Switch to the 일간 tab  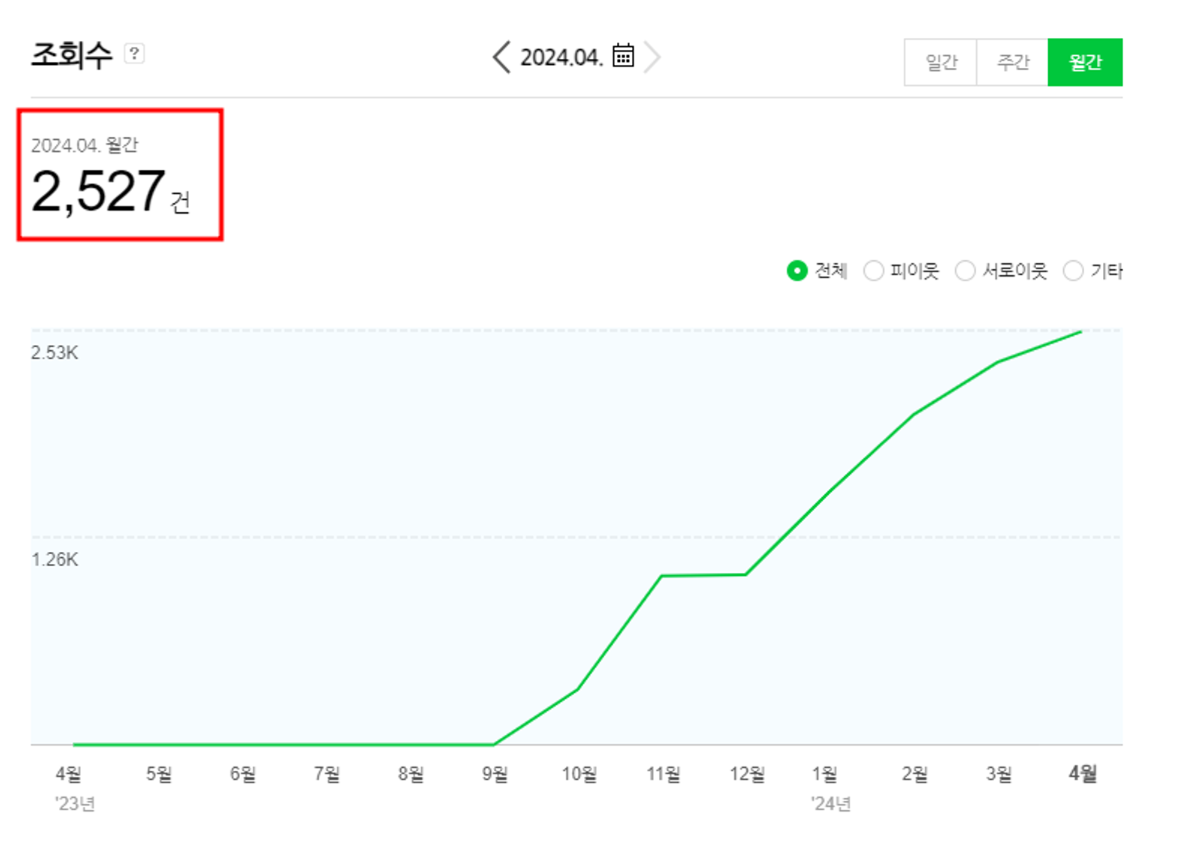(941, 62)
